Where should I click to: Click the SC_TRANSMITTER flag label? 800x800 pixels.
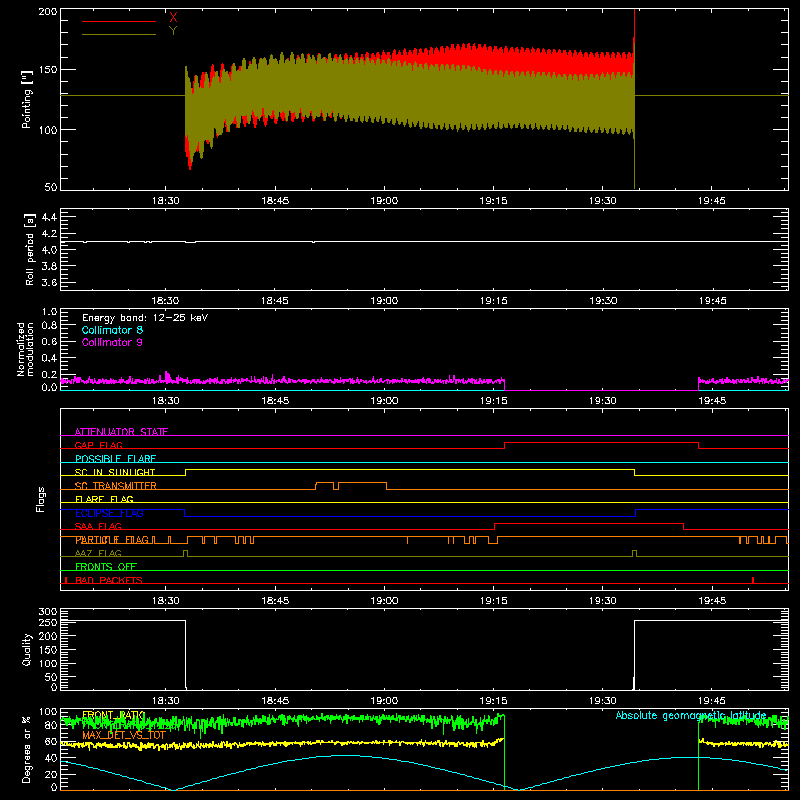click(115, 486)
